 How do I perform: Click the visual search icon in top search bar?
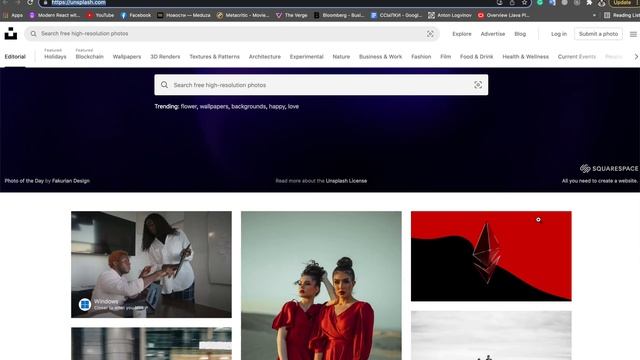(430, 34)
